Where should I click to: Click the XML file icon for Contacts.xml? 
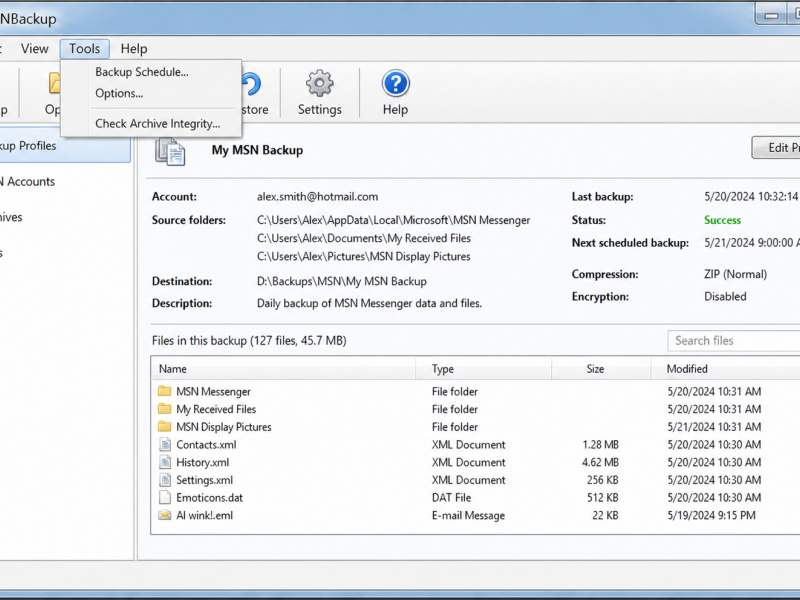(x=165, y=444)
